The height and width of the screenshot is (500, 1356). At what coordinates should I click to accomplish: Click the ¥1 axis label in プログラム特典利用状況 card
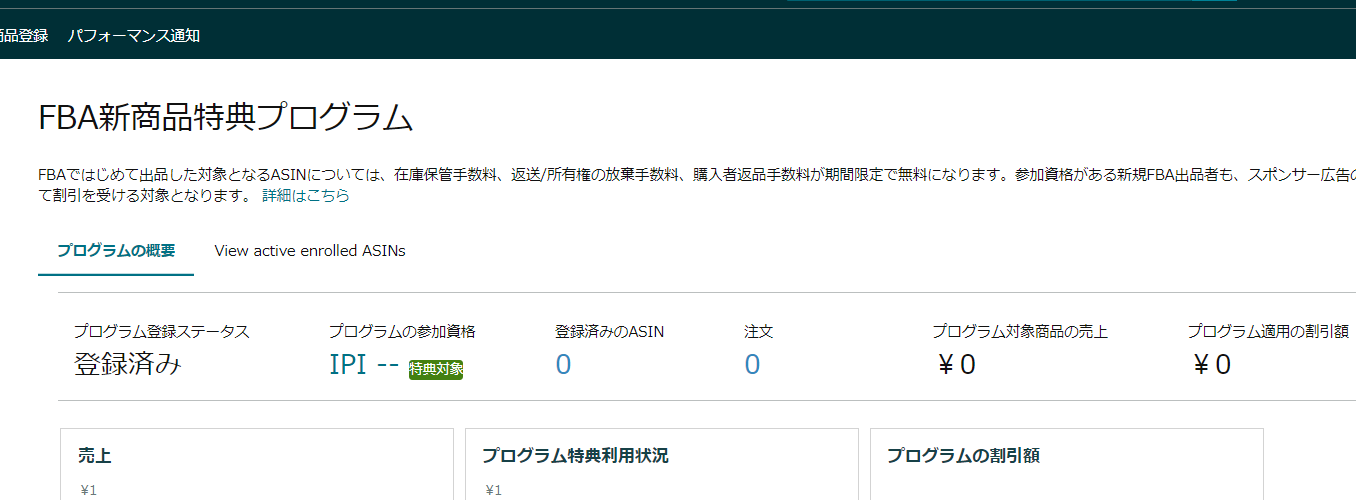tap(493, 491)
